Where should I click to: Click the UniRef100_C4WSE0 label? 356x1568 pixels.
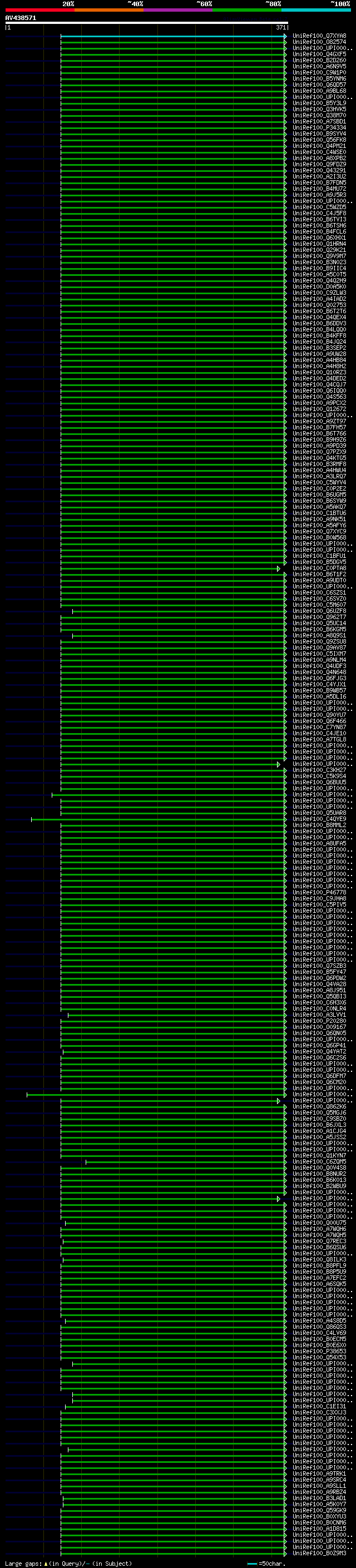coord(319,152)
